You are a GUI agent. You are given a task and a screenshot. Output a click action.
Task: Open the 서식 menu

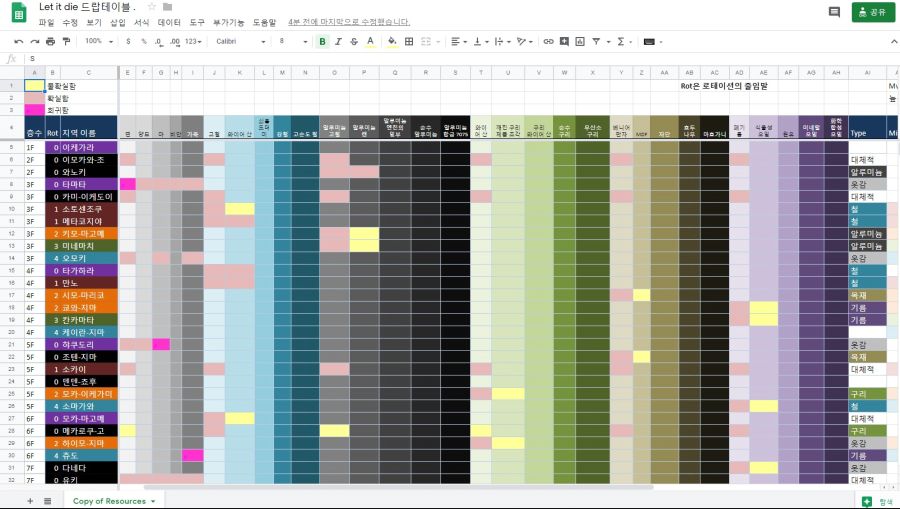[x=142, y=22]
